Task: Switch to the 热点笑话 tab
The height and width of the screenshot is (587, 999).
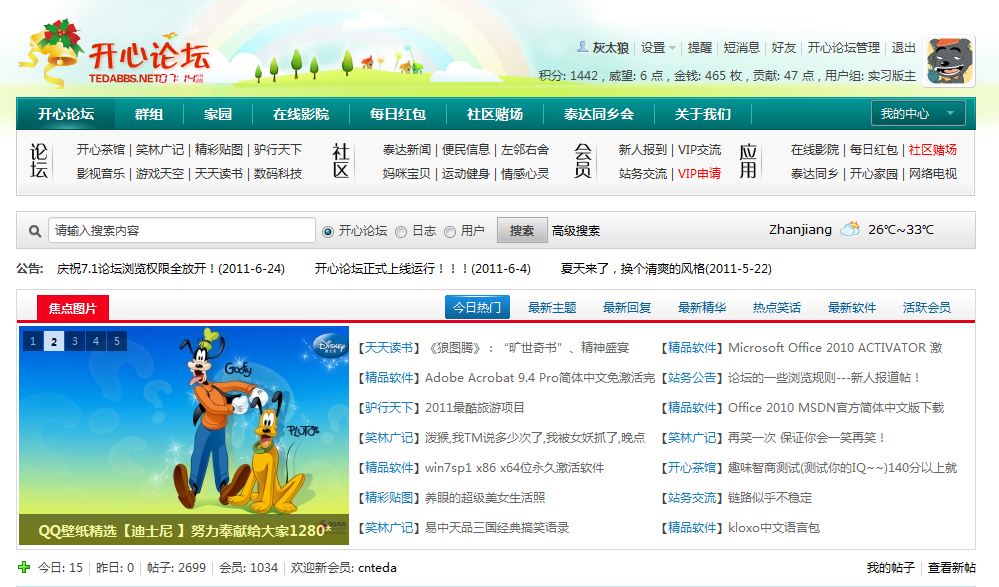Action: (777, 307)
